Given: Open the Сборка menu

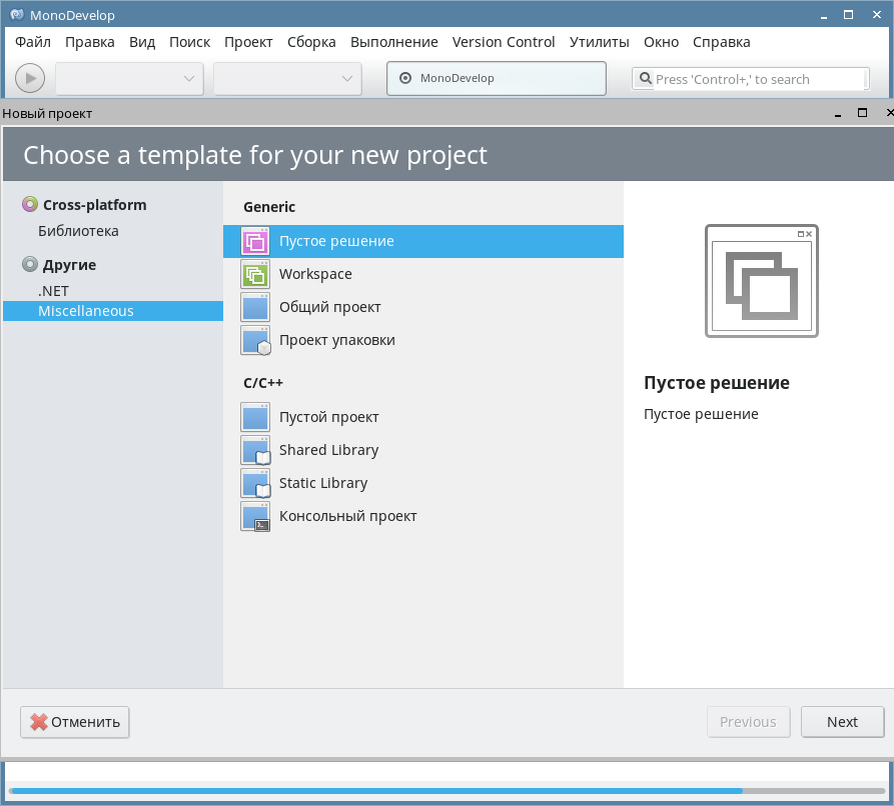Looking at the screenshot, I should [x=311, y=42].
